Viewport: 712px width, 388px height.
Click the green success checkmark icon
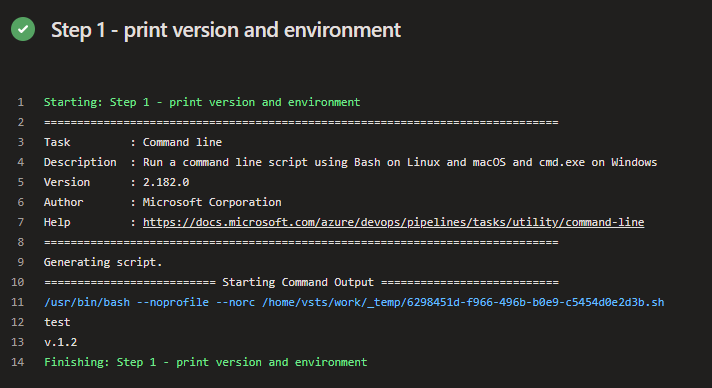[23, 30]
